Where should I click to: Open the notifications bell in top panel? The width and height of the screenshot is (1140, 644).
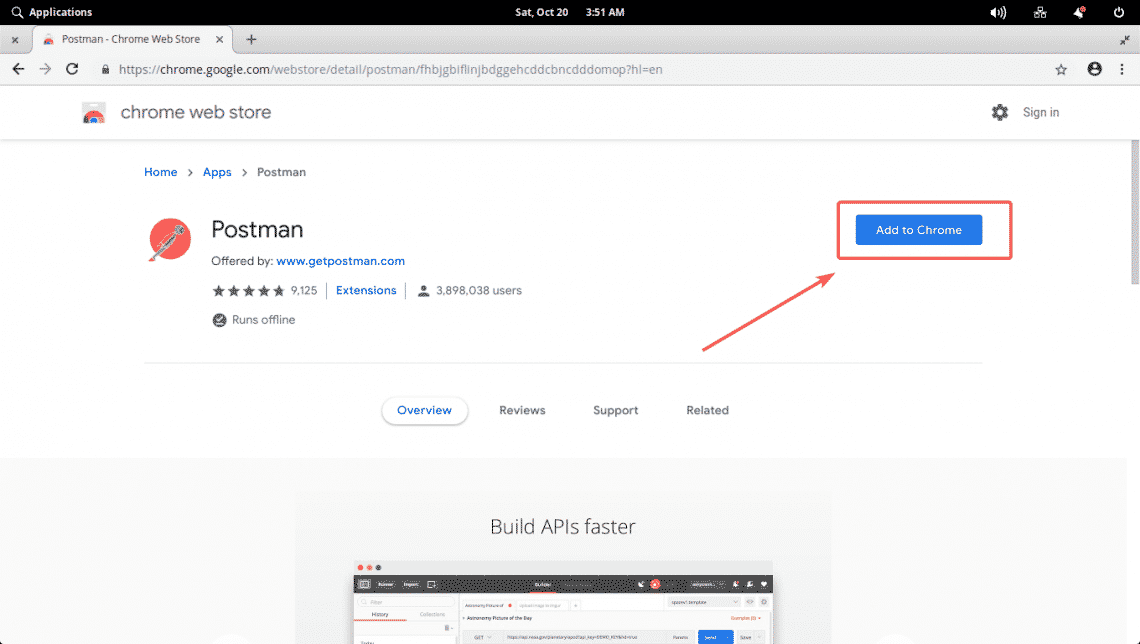tap(1079, 12)
